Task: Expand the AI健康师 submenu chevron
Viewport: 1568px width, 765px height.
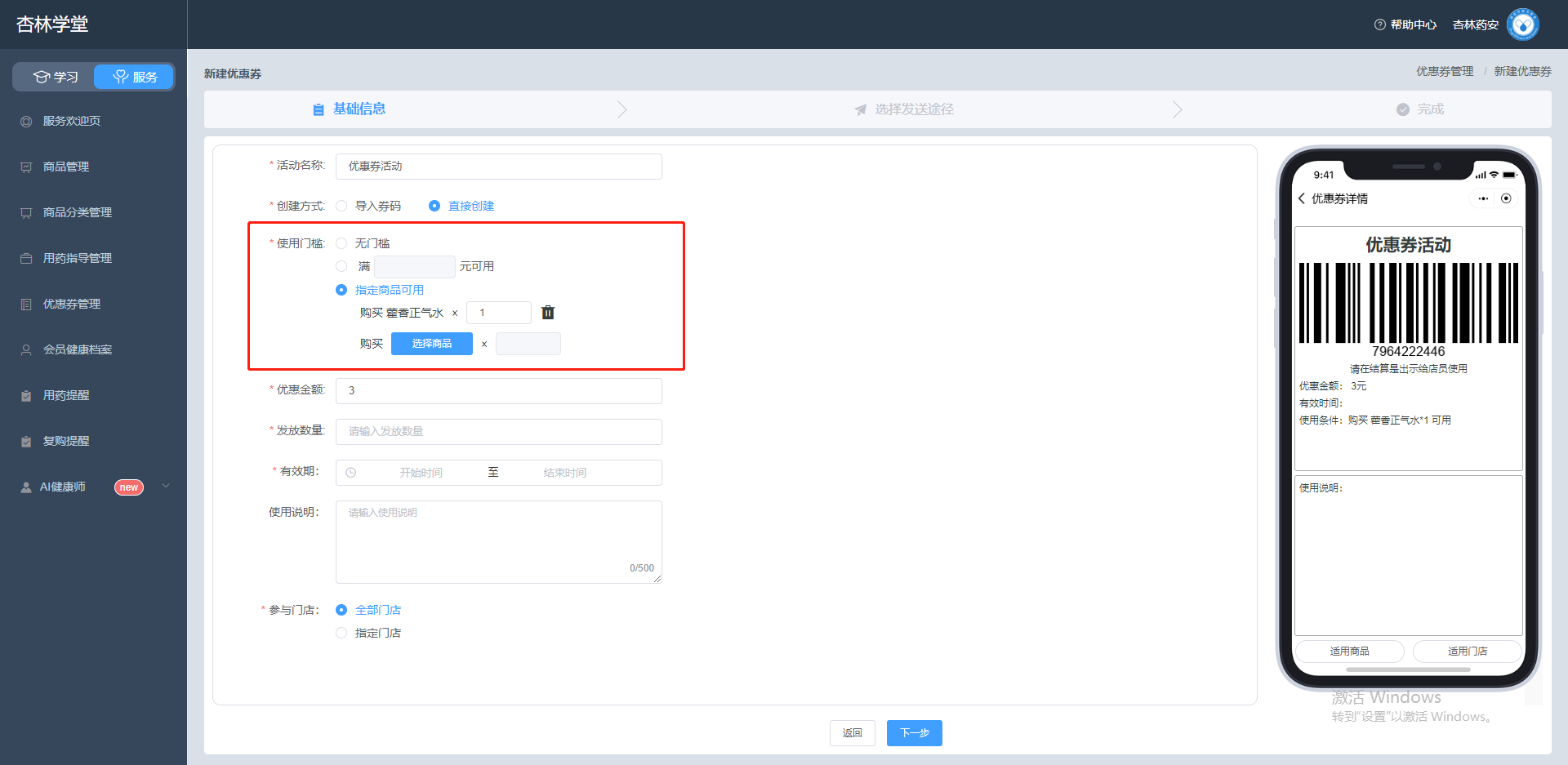Action: pyautogui.click(x=167, y=486)
